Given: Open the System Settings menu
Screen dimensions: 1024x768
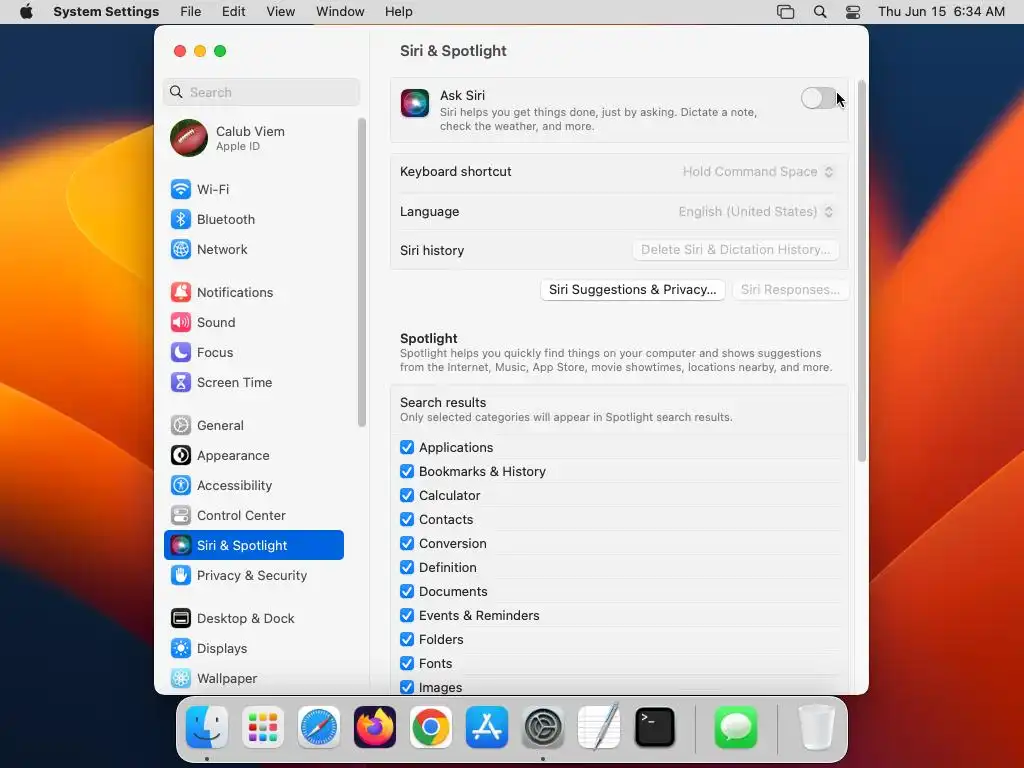Looking at the screenshot, I should click(x=106, y=12).
